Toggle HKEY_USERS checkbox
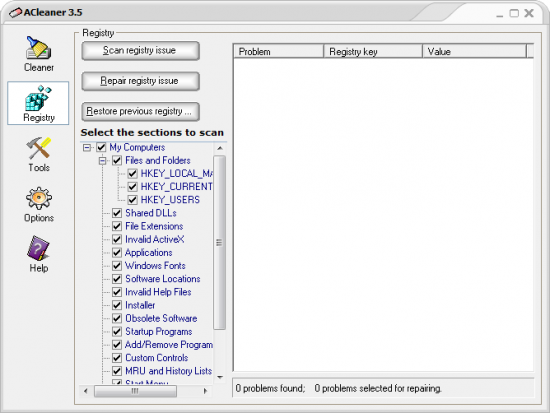 coord(132,200)
